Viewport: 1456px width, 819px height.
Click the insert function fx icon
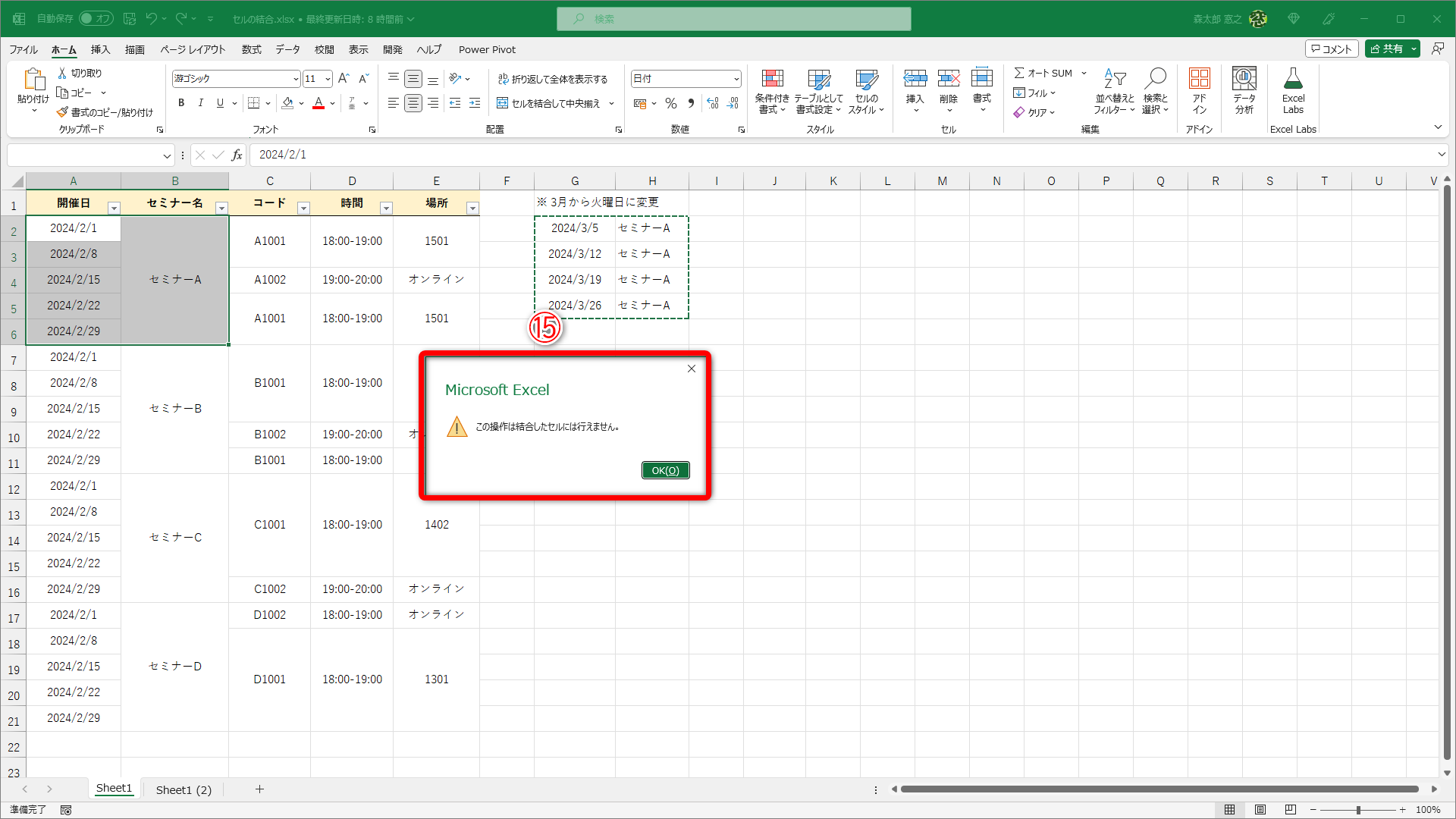pyautogui.click(x=237, y=155)
